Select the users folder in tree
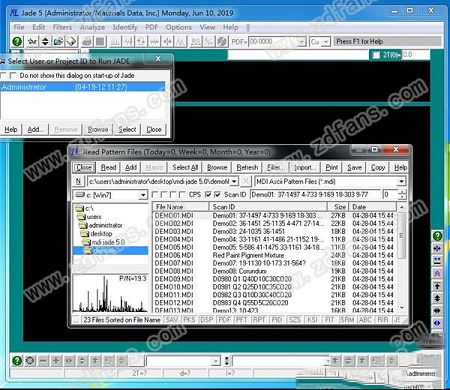This screenshot has height=390, width=450. pos(90,217)
